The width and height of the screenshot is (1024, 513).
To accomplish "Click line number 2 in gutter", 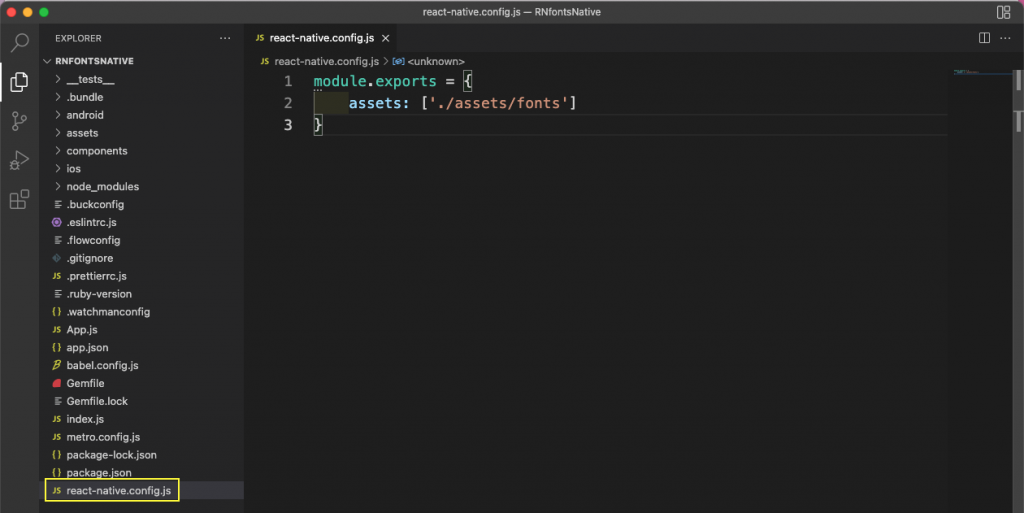I will [288, 103].
